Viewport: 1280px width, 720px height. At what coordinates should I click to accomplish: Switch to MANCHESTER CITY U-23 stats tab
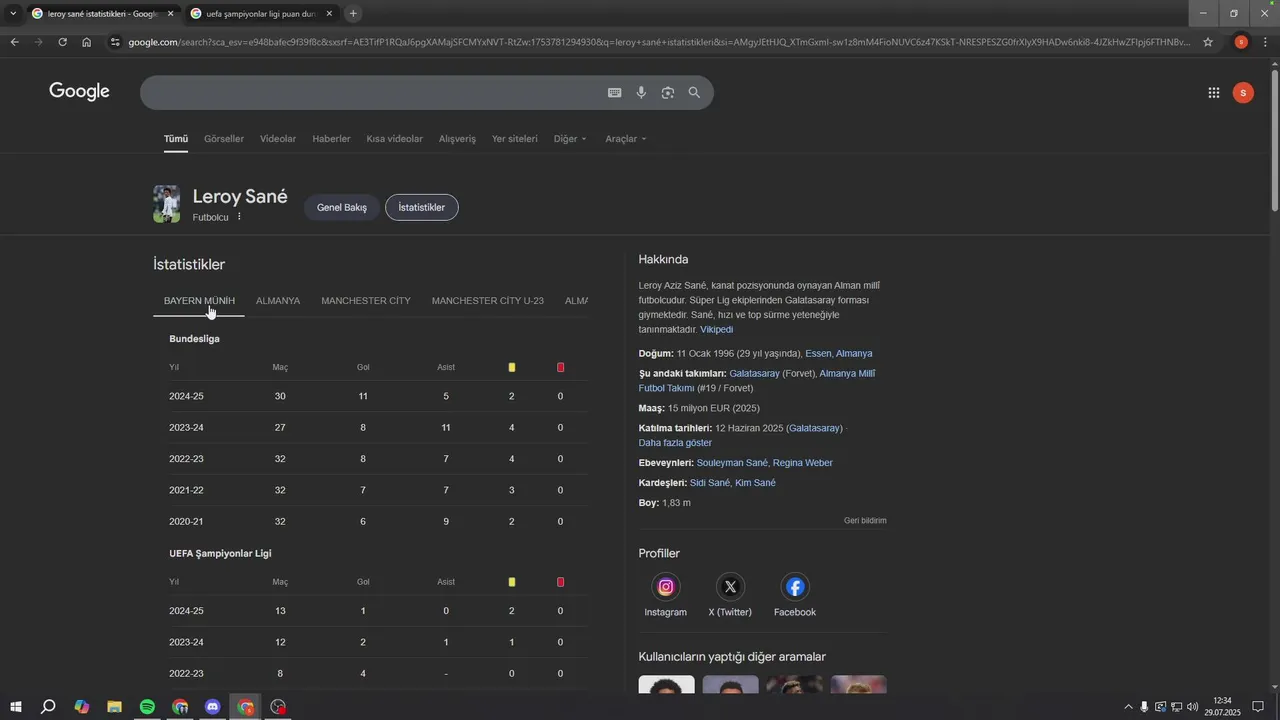pyautogui.click(x=488, y=301)
